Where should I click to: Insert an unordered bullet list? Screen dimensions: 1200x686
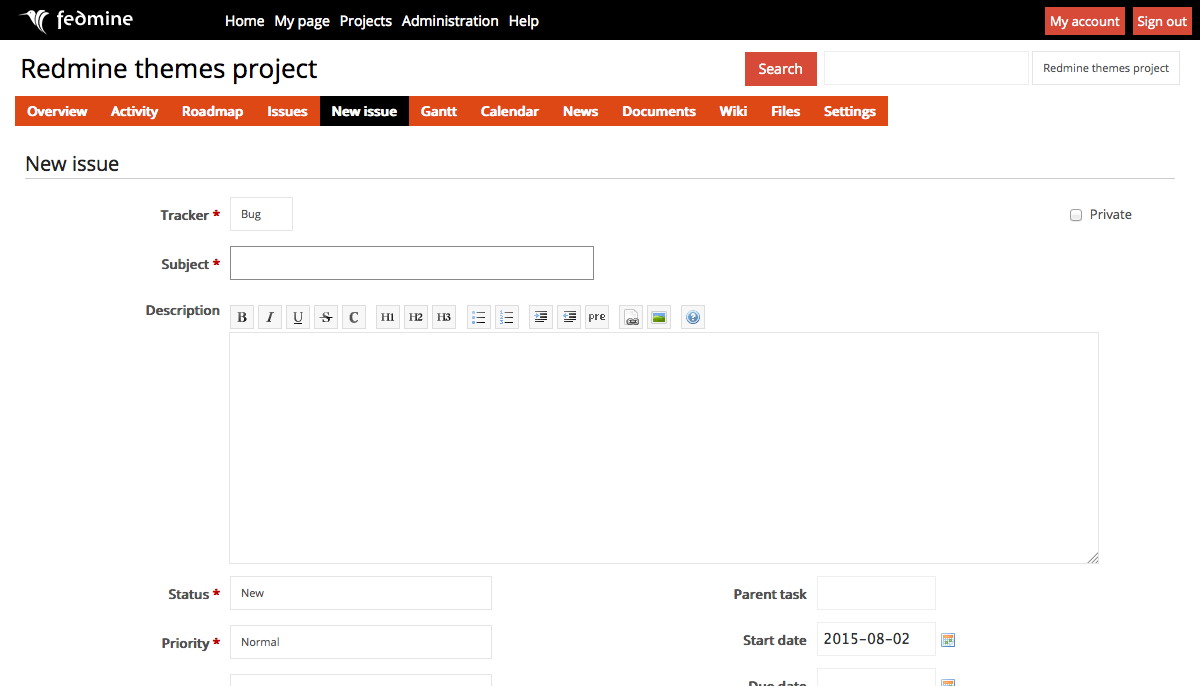tap(479, 317)
